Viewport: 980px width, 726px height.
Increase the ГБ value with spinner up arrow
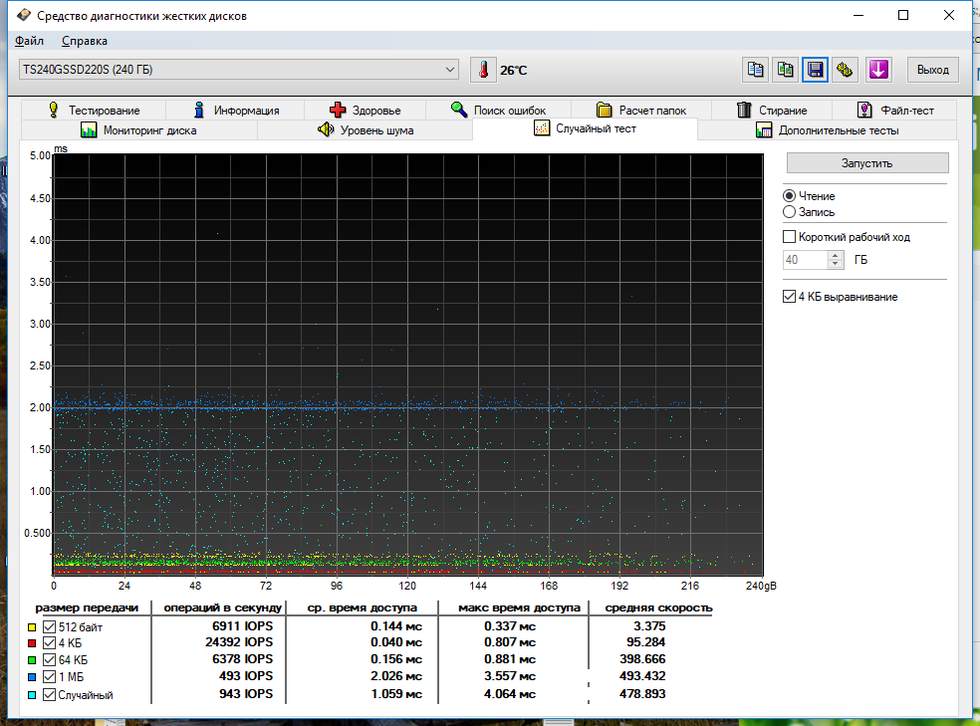[836, 255]
